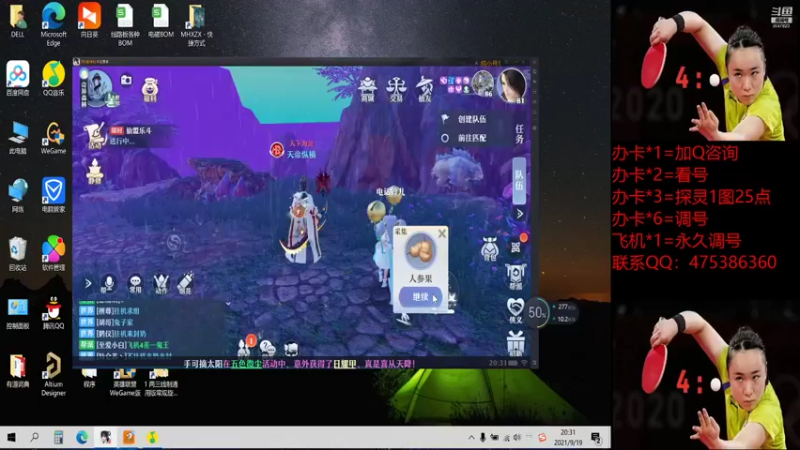Viewport: 800px width, 450px height.
Task: Open the camera screenshot icon in game
Action: [x=126, y=80]
